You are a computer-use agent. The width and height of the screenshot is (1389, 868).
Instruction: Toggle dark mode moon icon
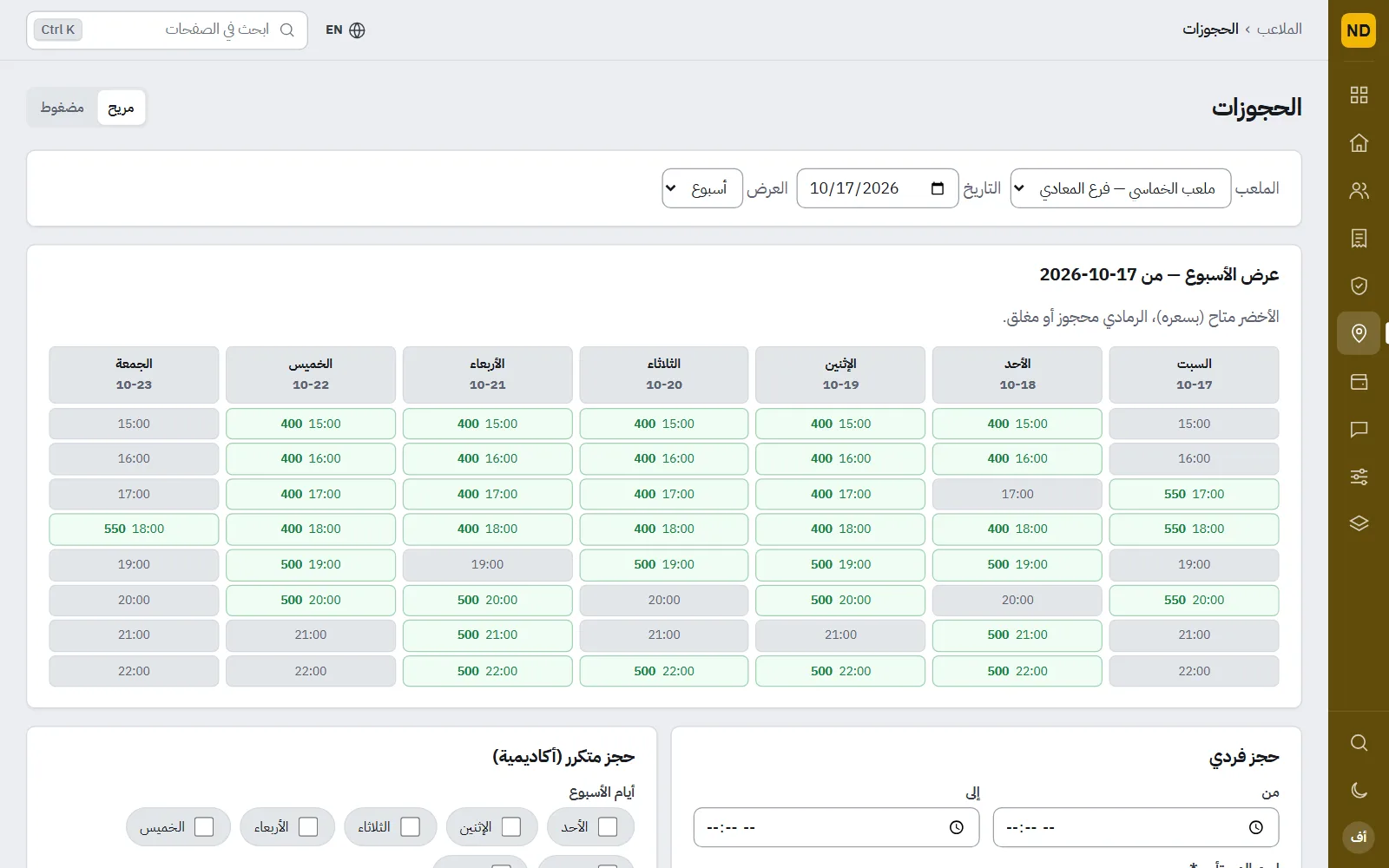click(1359, 790)
